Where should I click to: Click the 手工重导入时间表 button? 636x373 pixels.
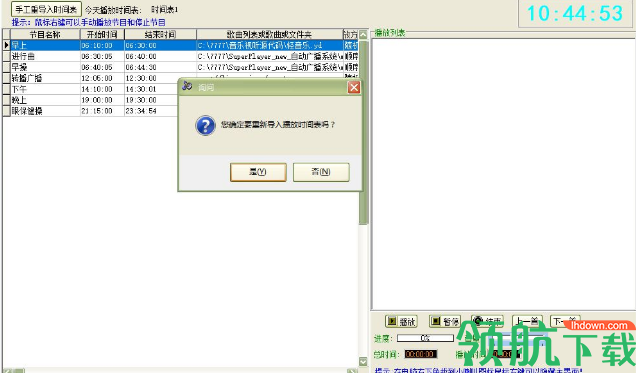tap(46, 9)
